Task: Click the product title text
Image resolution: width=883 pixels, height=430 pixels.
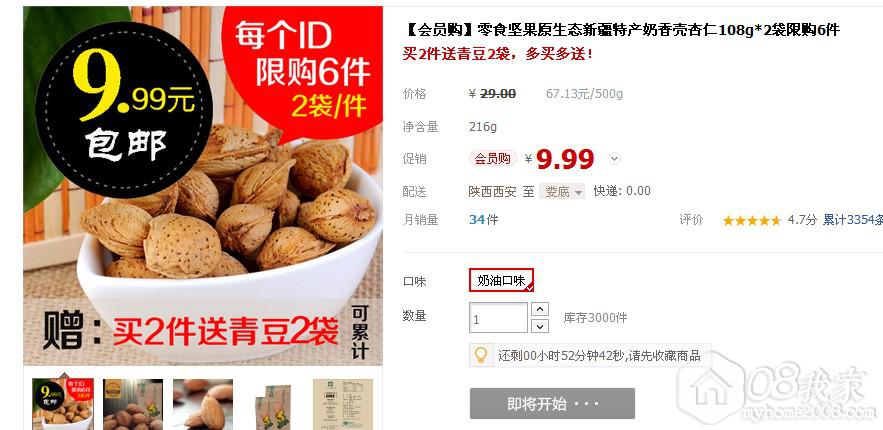Action: point(622,30)
